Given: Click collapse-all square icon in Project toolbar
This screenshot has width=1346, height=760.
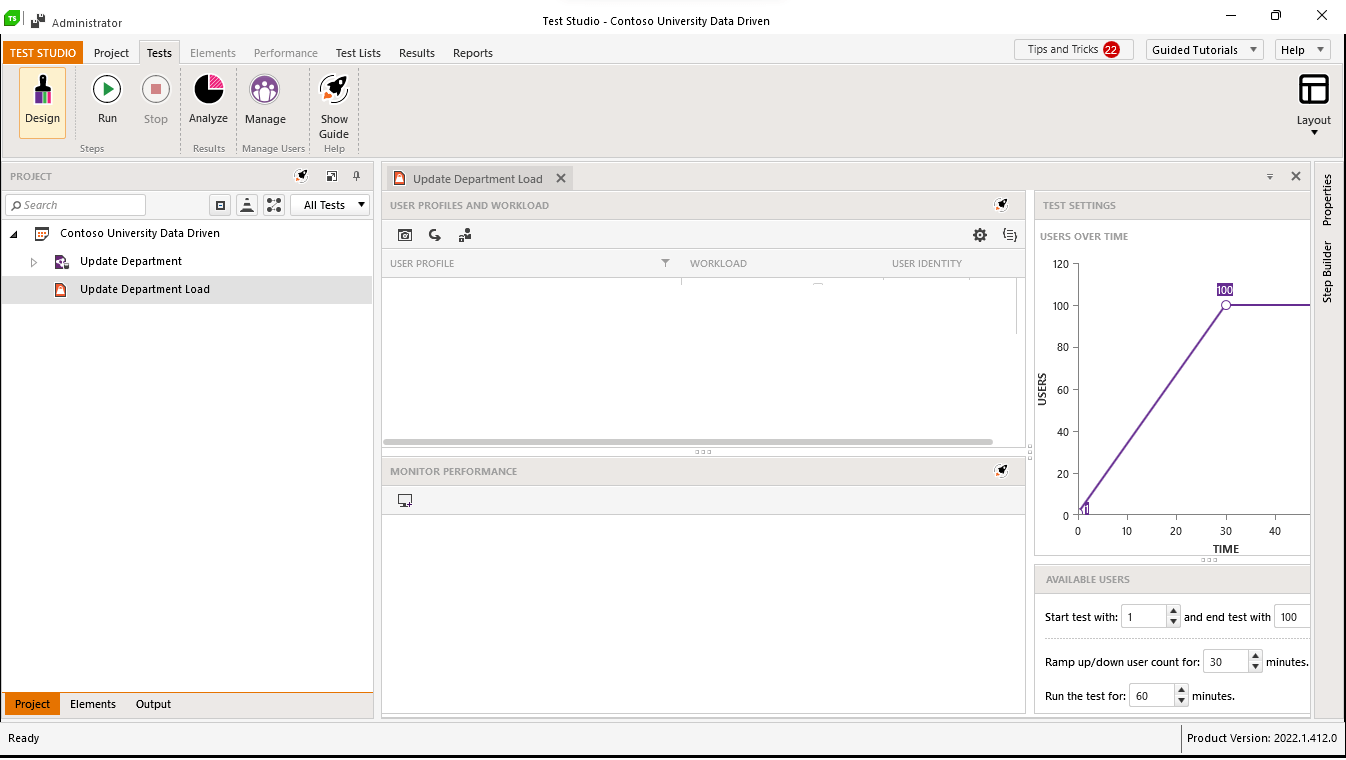Looking at the screenshot, I should pyautogui.click(x=221, y=205).
